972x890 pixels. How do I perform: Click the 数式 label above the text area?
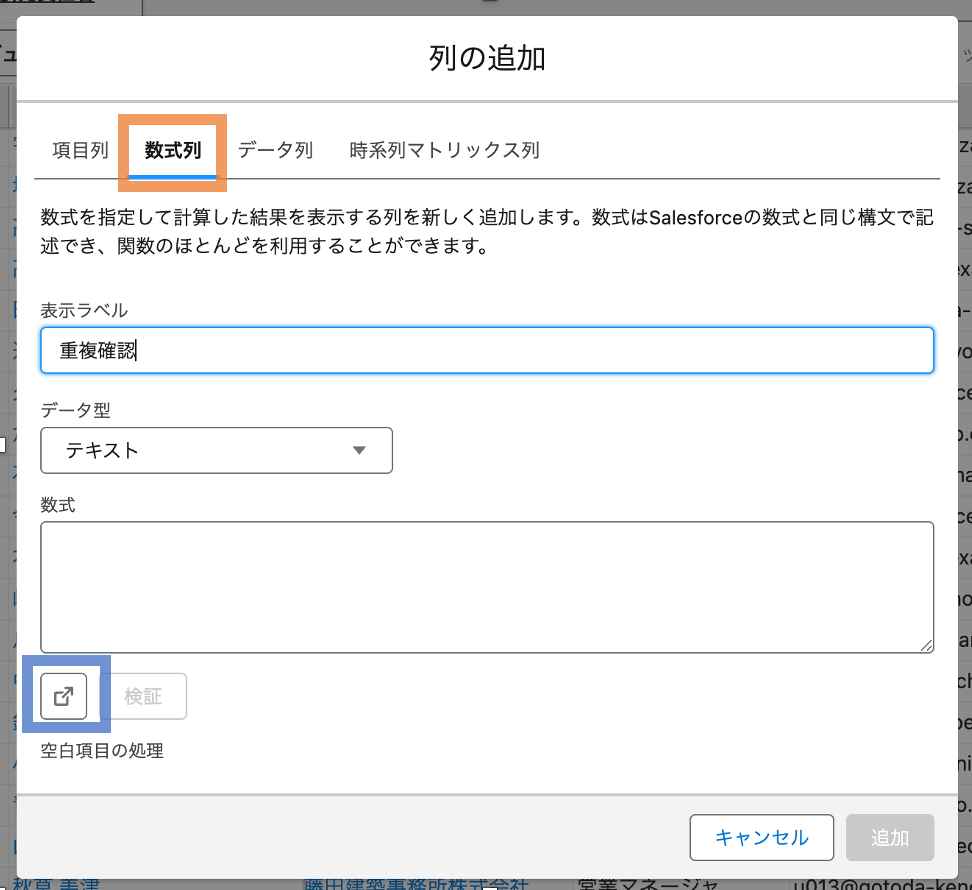coord(58,505)
